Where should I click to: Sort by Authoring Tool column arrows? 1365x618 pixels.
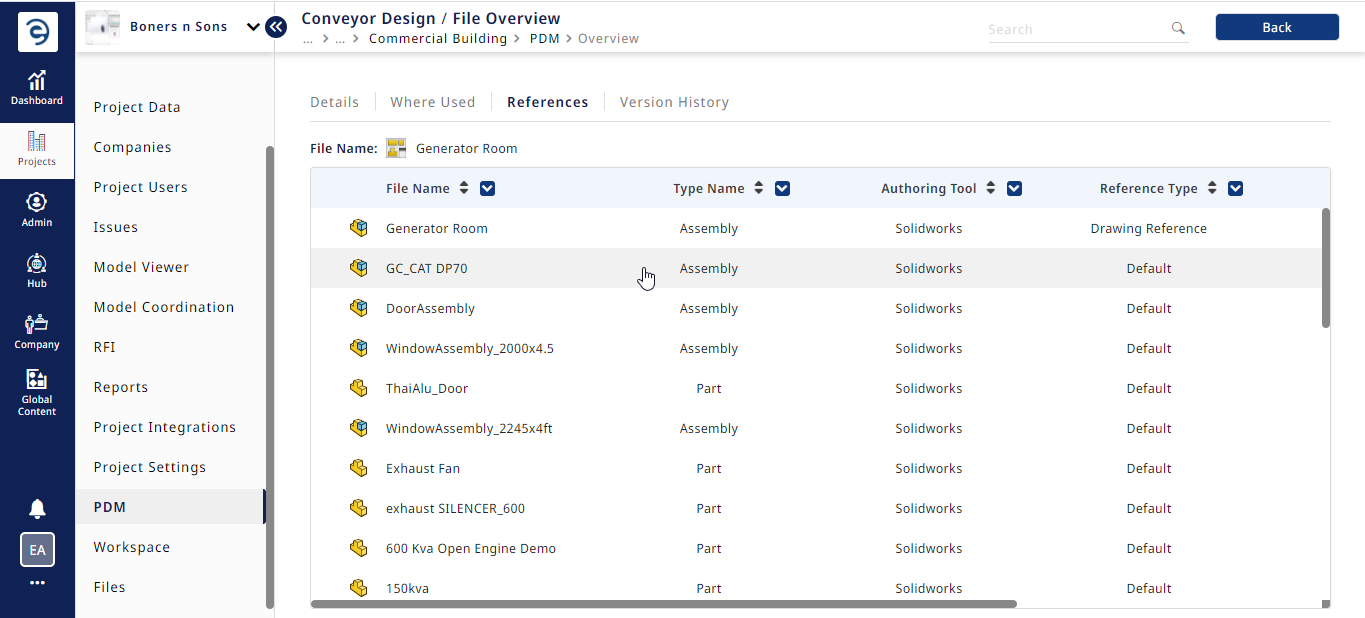pyautogui.click(x=991, y=188)
